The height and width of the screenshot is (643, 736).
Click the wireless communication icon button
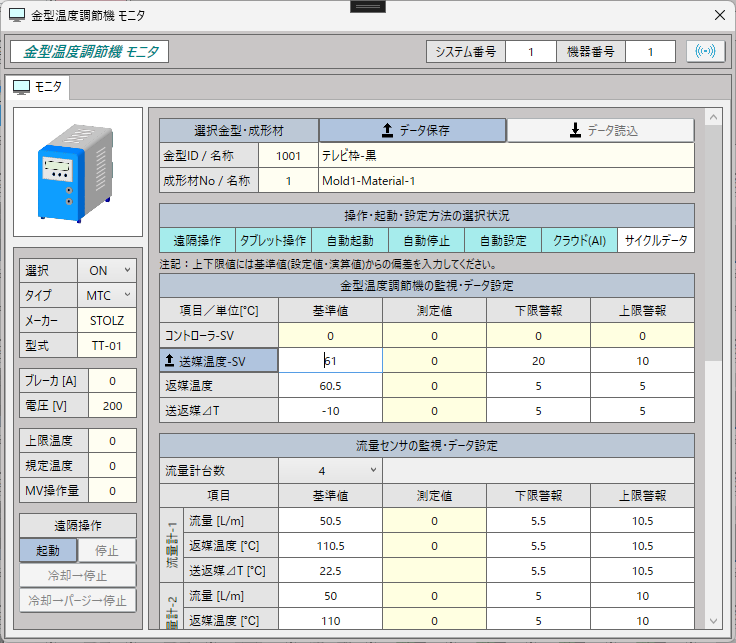(x=705, y=51)
